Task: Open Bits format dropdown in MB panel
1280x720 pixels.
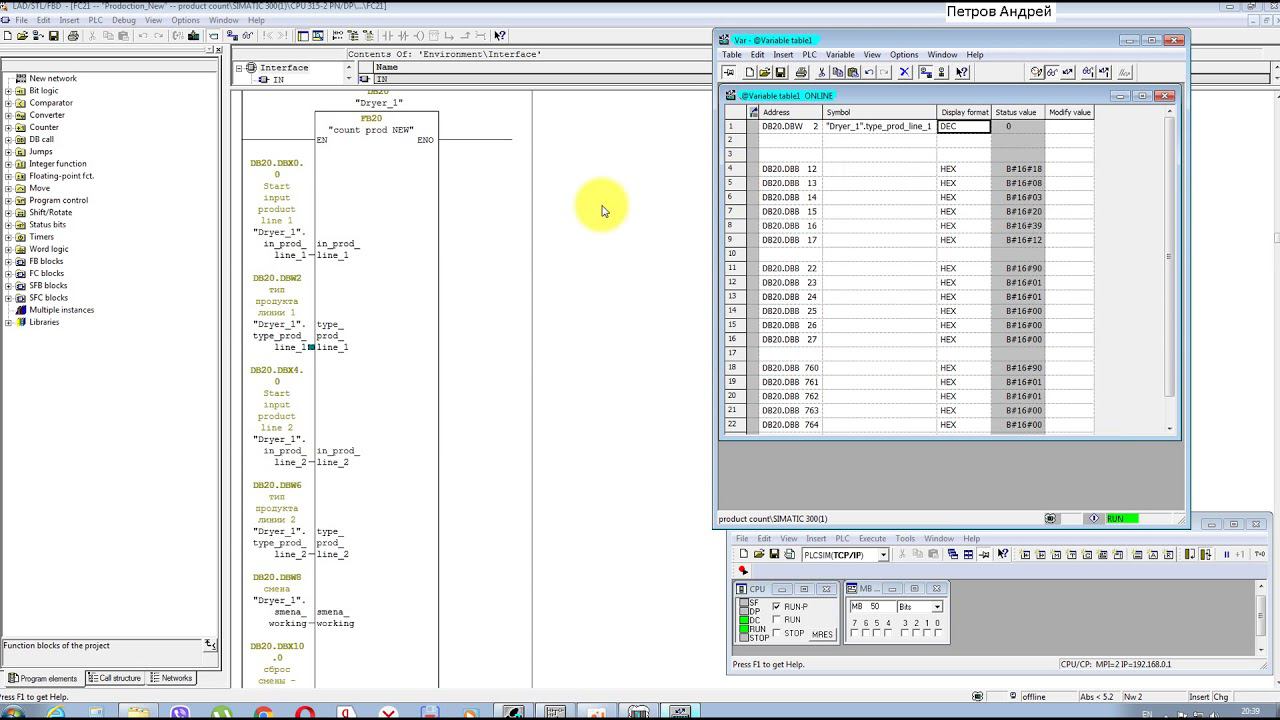Action: coord(937,607)
